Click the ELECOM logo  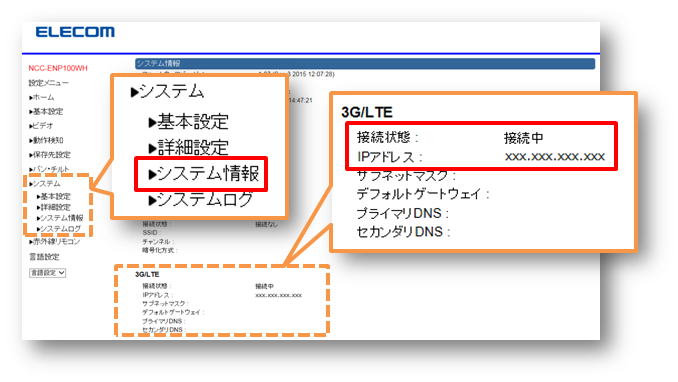point(75,32)
